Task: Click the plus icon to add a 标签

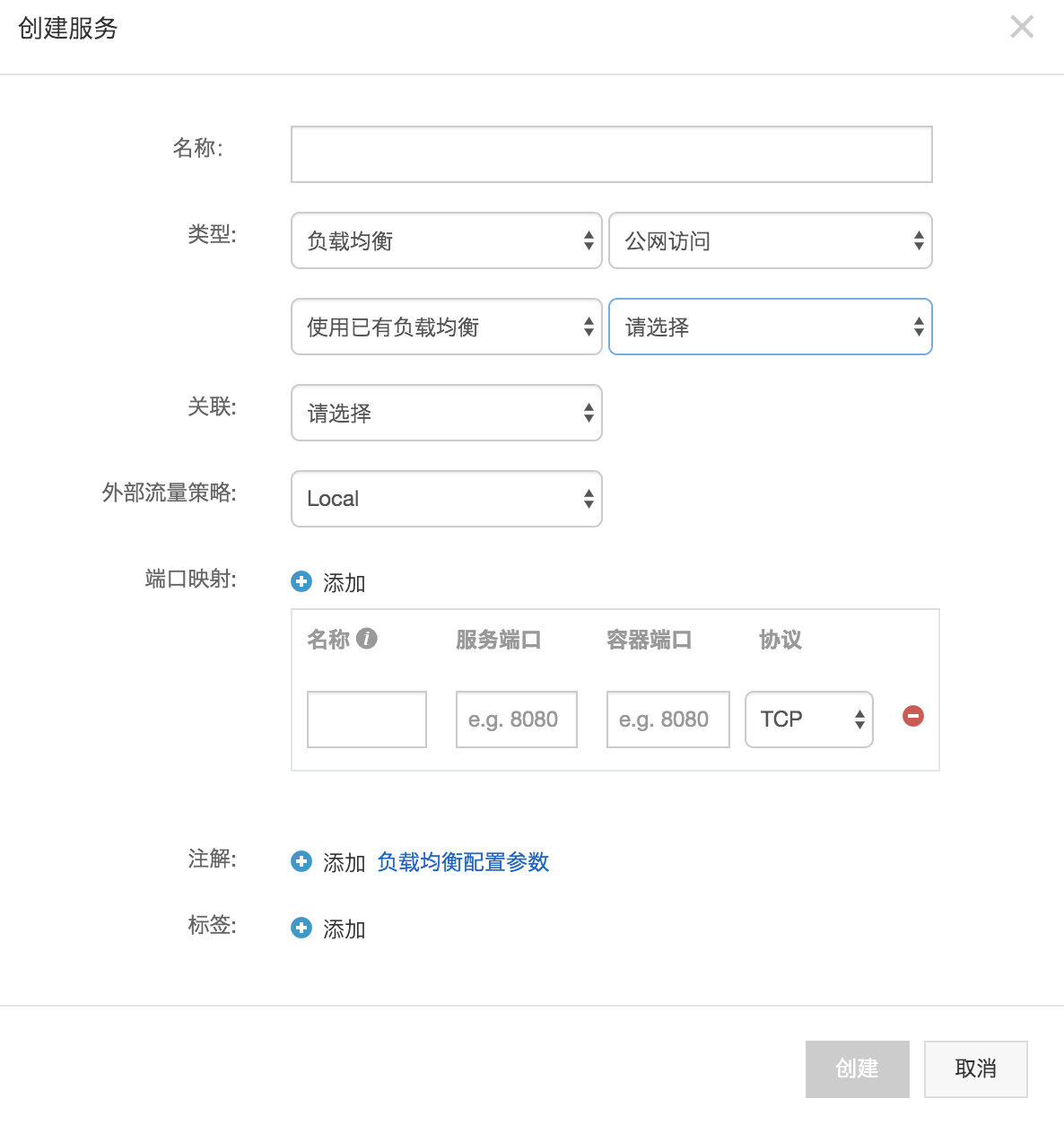Action: (x=301, y=928)
